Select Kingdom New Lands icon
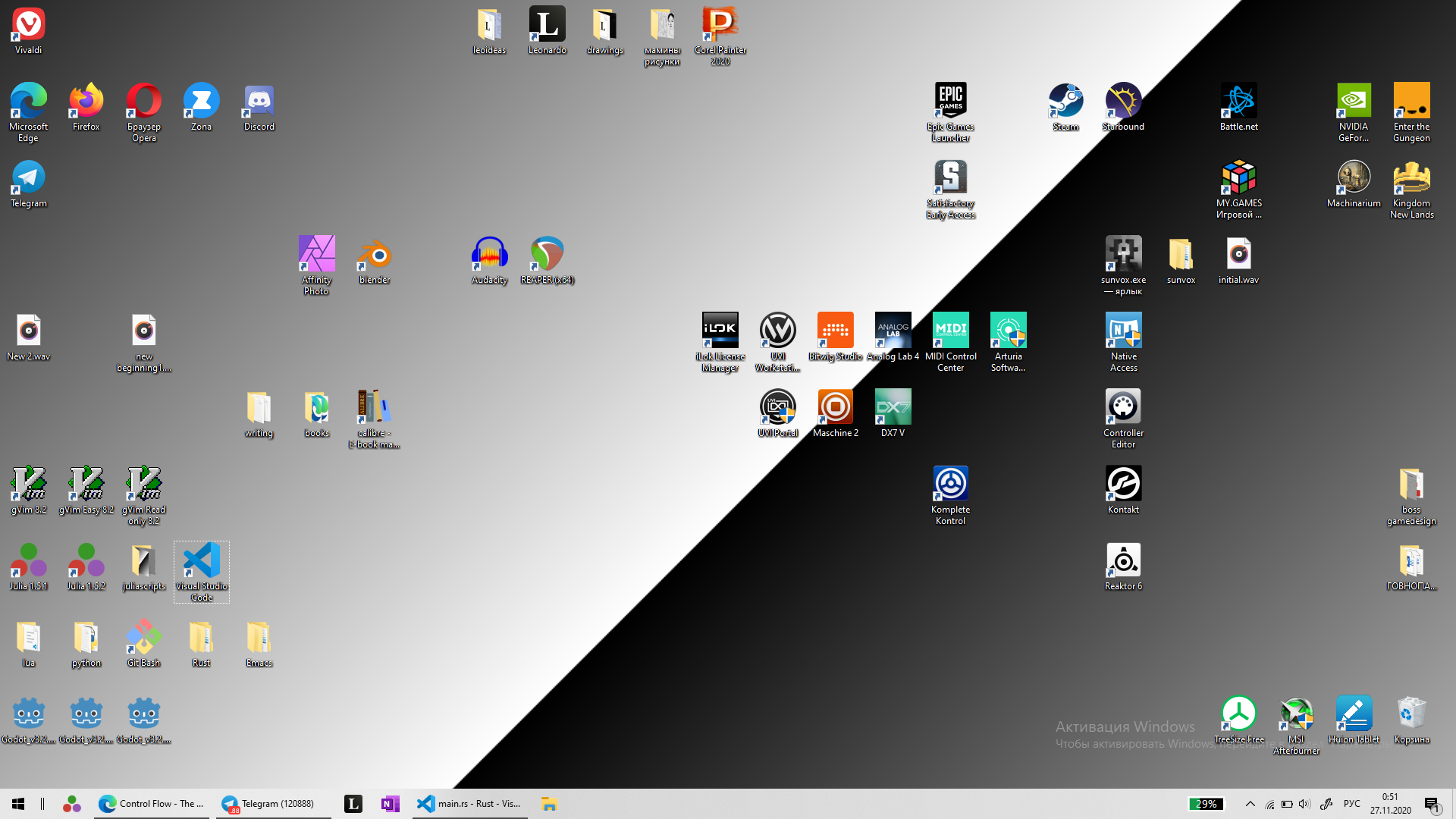Image resolution: width=1456 pixels, height=819 pixels. click(1412, 189)
